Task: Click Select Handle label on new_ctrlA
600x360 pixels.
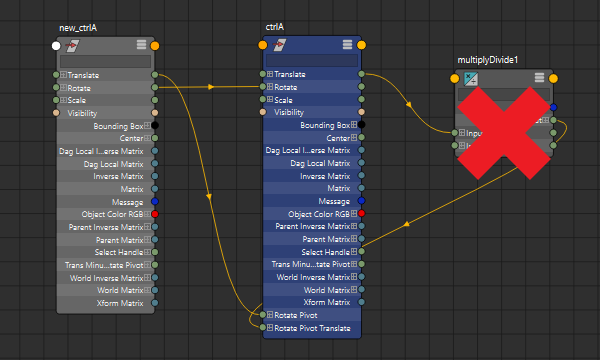Action: point(119,252)
